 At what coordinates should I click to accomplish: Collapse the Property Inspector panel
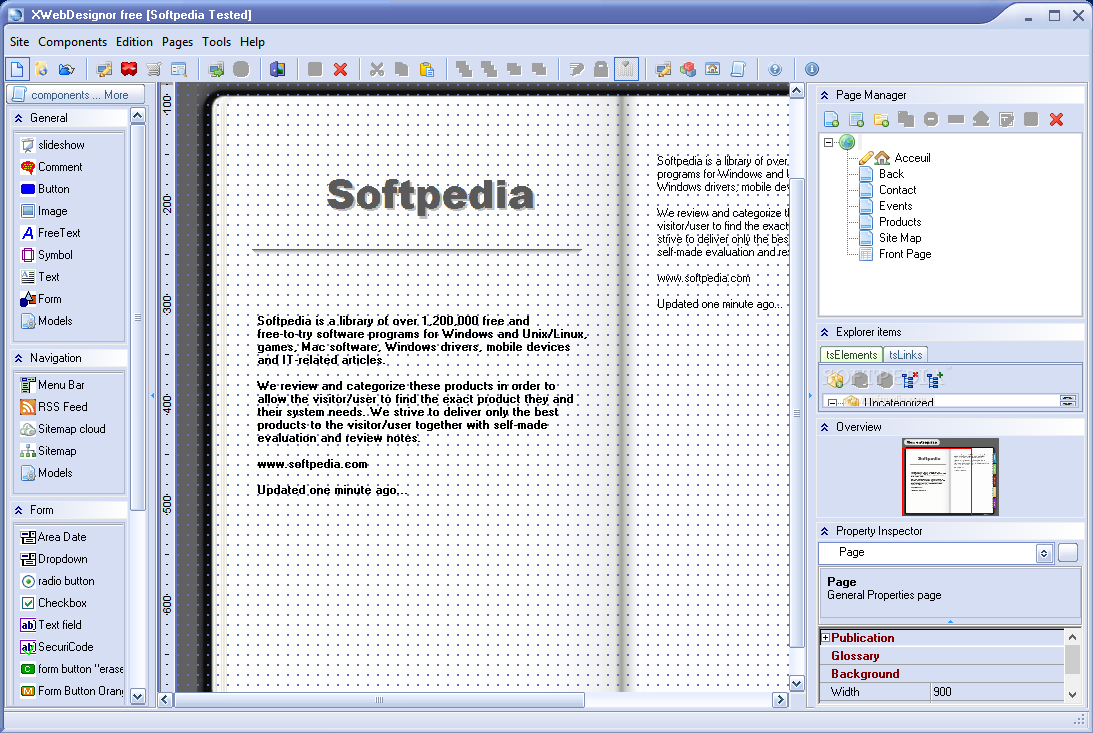pyautogui.click(x=825, y=531)
